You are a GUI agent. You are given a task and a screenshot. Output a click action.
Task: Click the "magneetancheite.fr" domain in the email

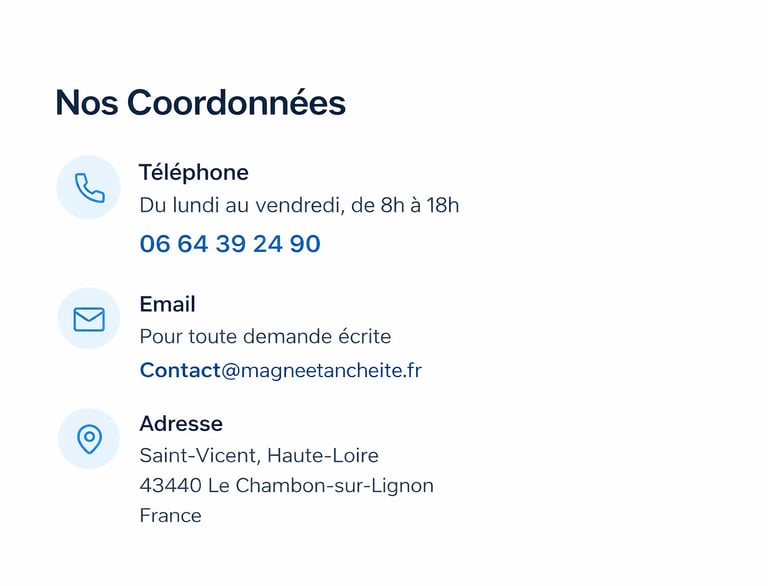click(332, 370)
